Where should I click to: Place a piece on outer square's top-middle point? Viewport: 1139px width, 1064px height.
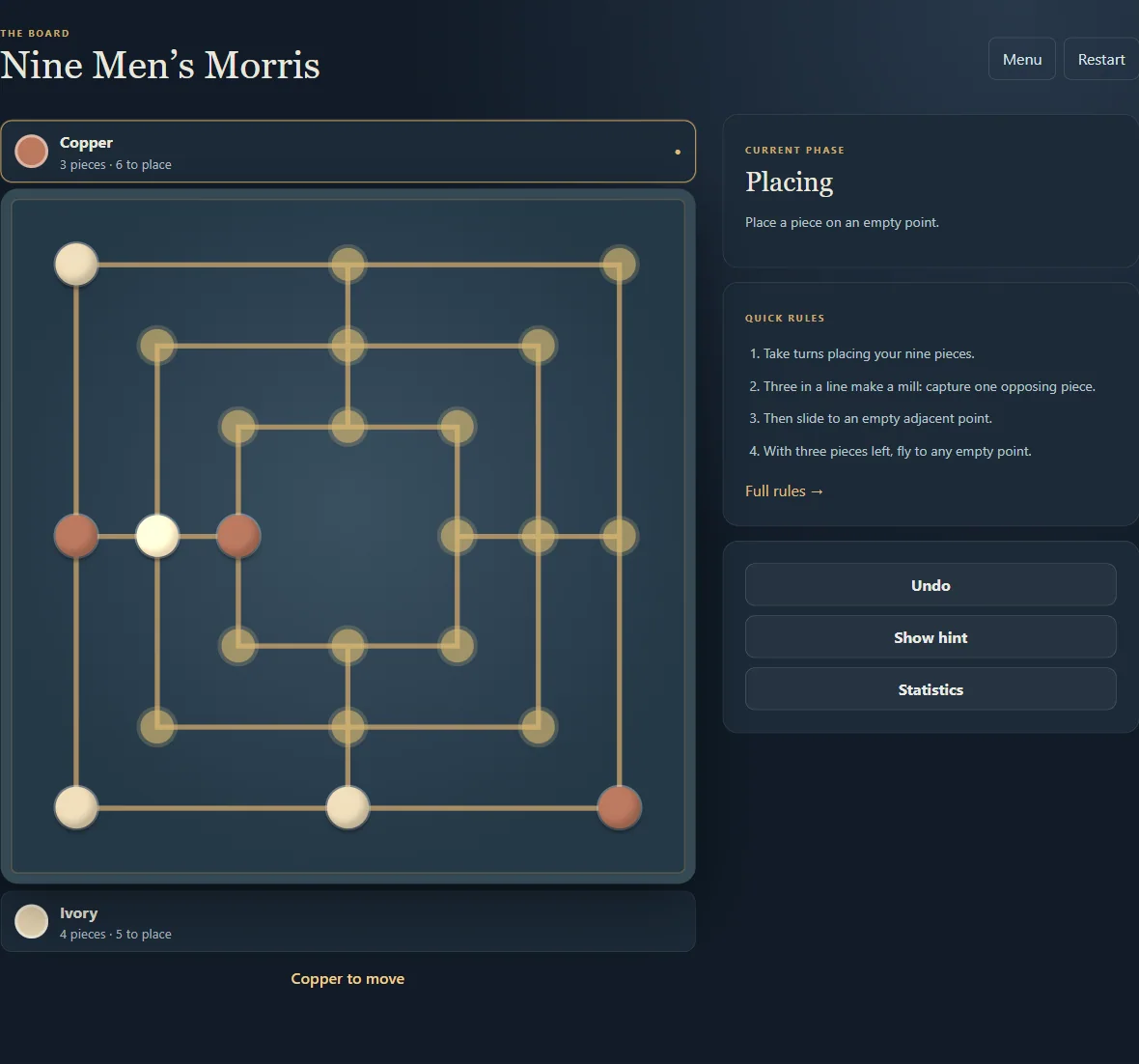(x=347, y=265)
